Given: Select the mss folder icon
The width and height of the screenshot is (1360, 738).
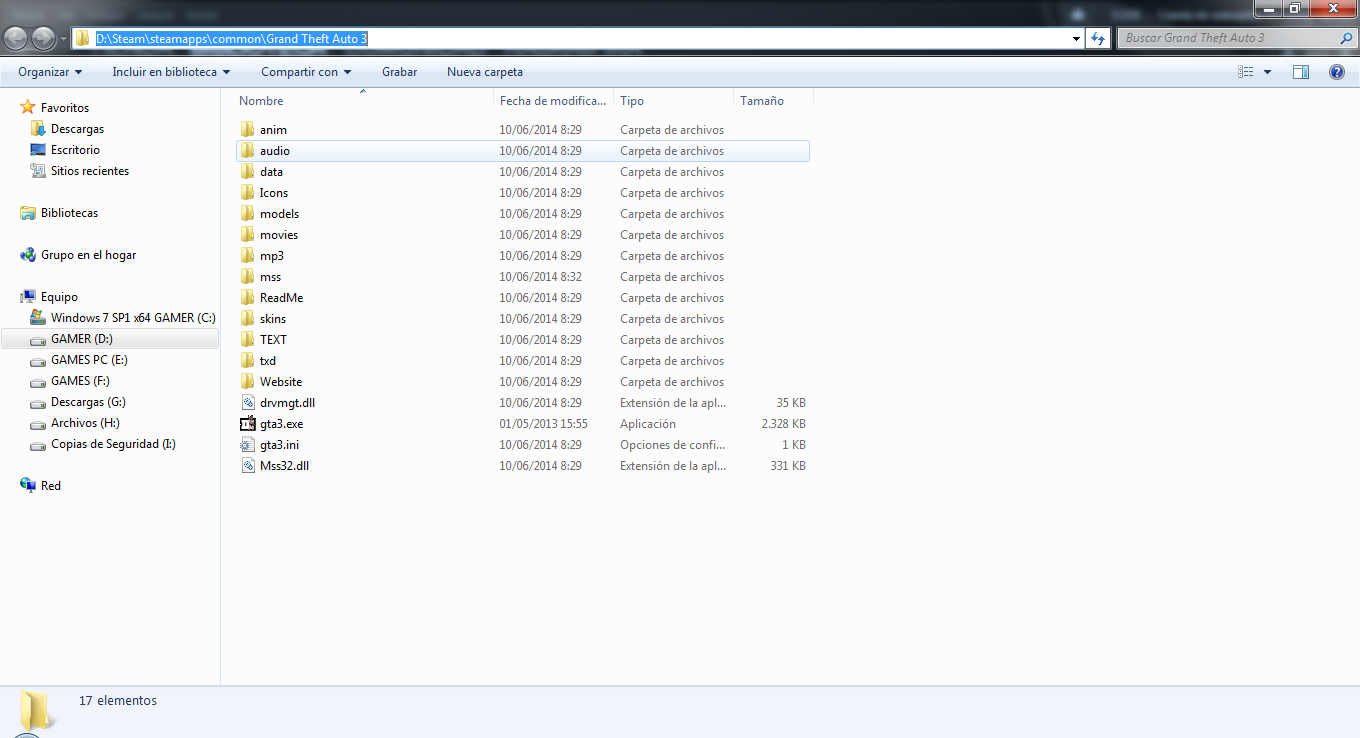Looking at the screenshot, I should 248,277.
